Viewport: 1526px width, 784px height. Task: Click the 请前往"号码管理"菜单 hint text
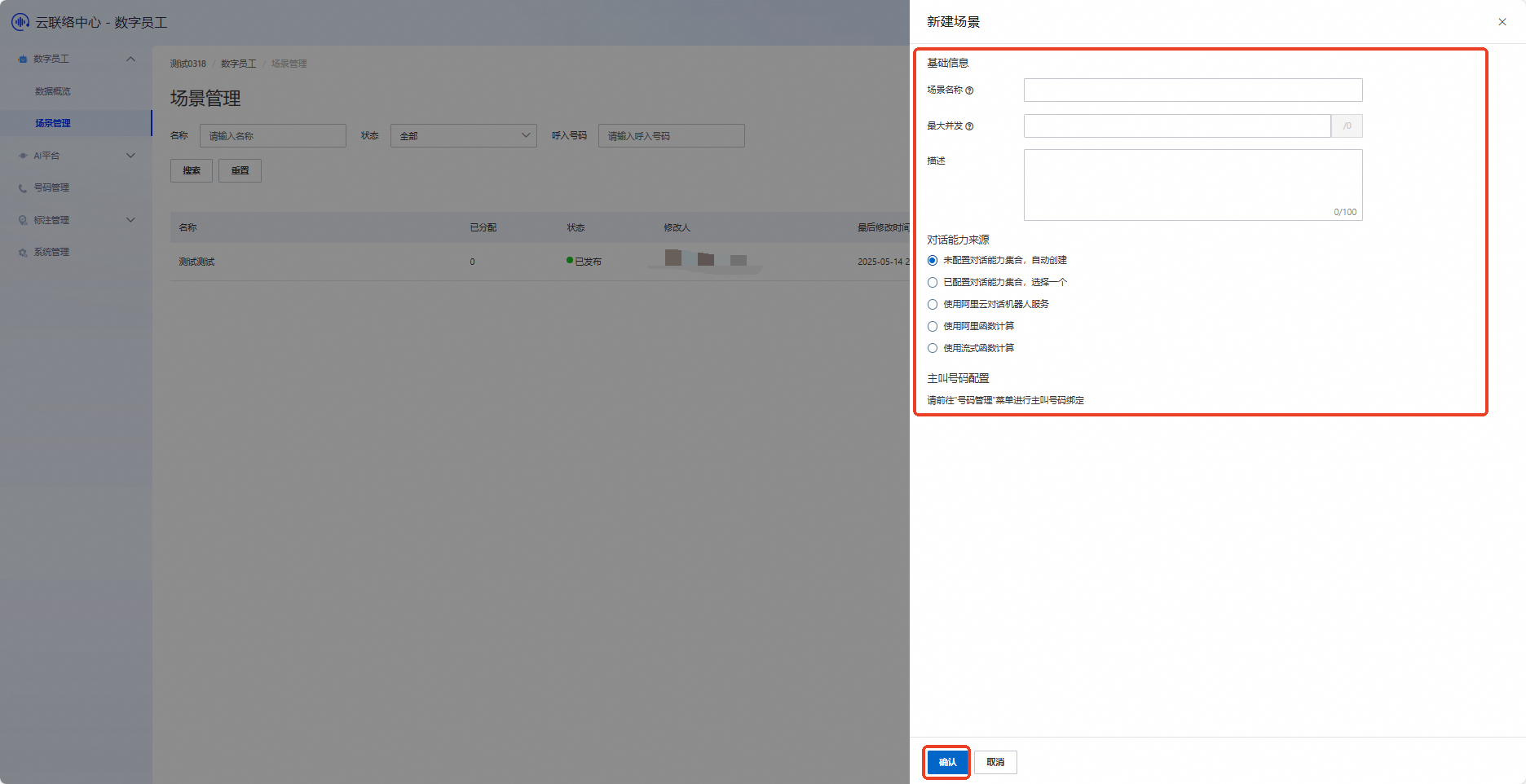[1006, 401]
